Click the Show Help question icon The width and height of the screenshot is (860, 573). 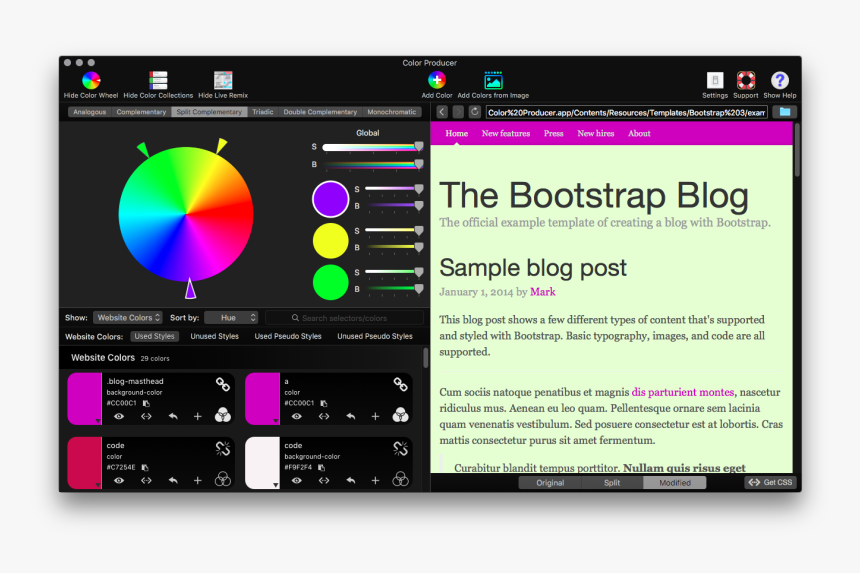point(779,81)
